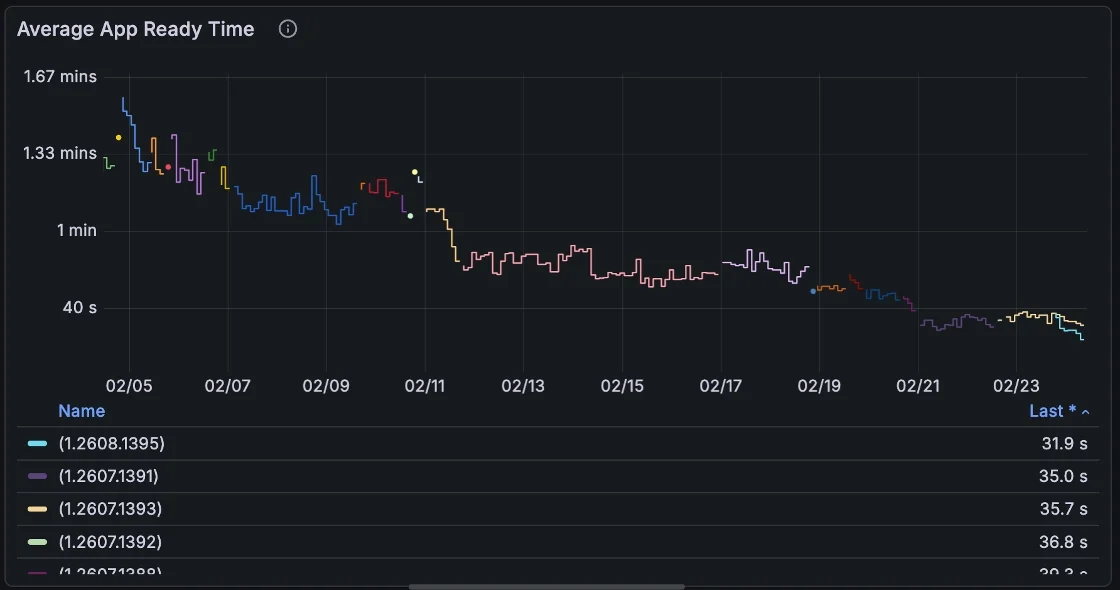Click the yellow swatch for (1.2607.1393)
This screenshot has width=1120, height=590.
click(x=37, y=509)
